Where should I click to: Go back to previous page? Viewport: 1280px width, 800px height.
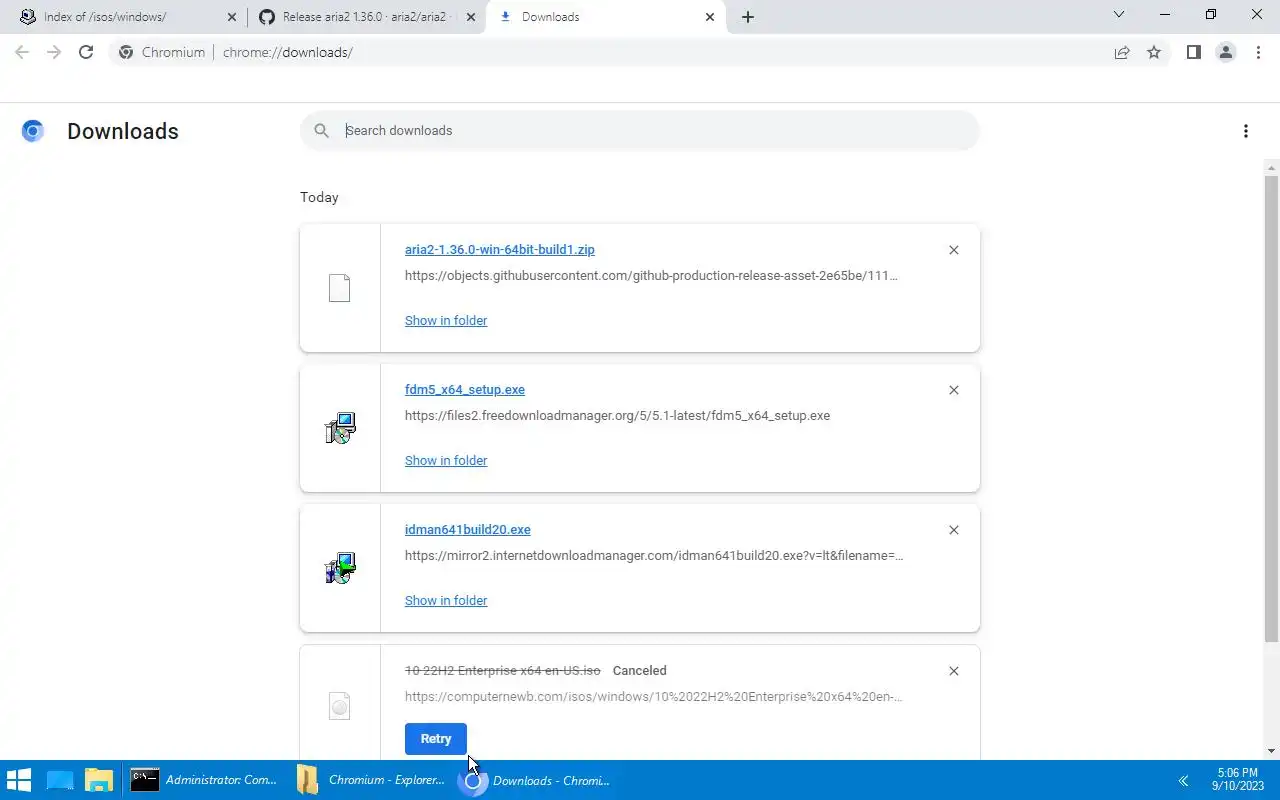click(x=22, y=52)
